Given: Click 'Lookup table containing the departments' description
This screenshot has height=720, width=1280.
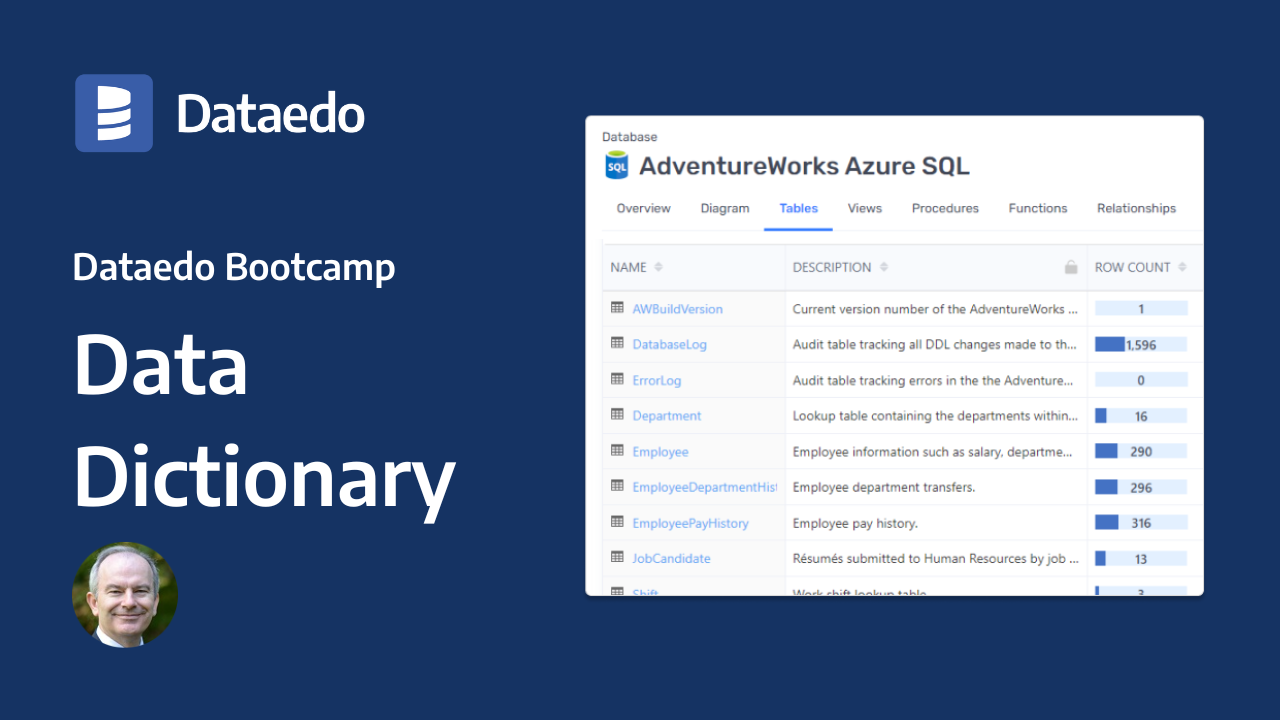Looking at the screenshot, I should 935,416.
